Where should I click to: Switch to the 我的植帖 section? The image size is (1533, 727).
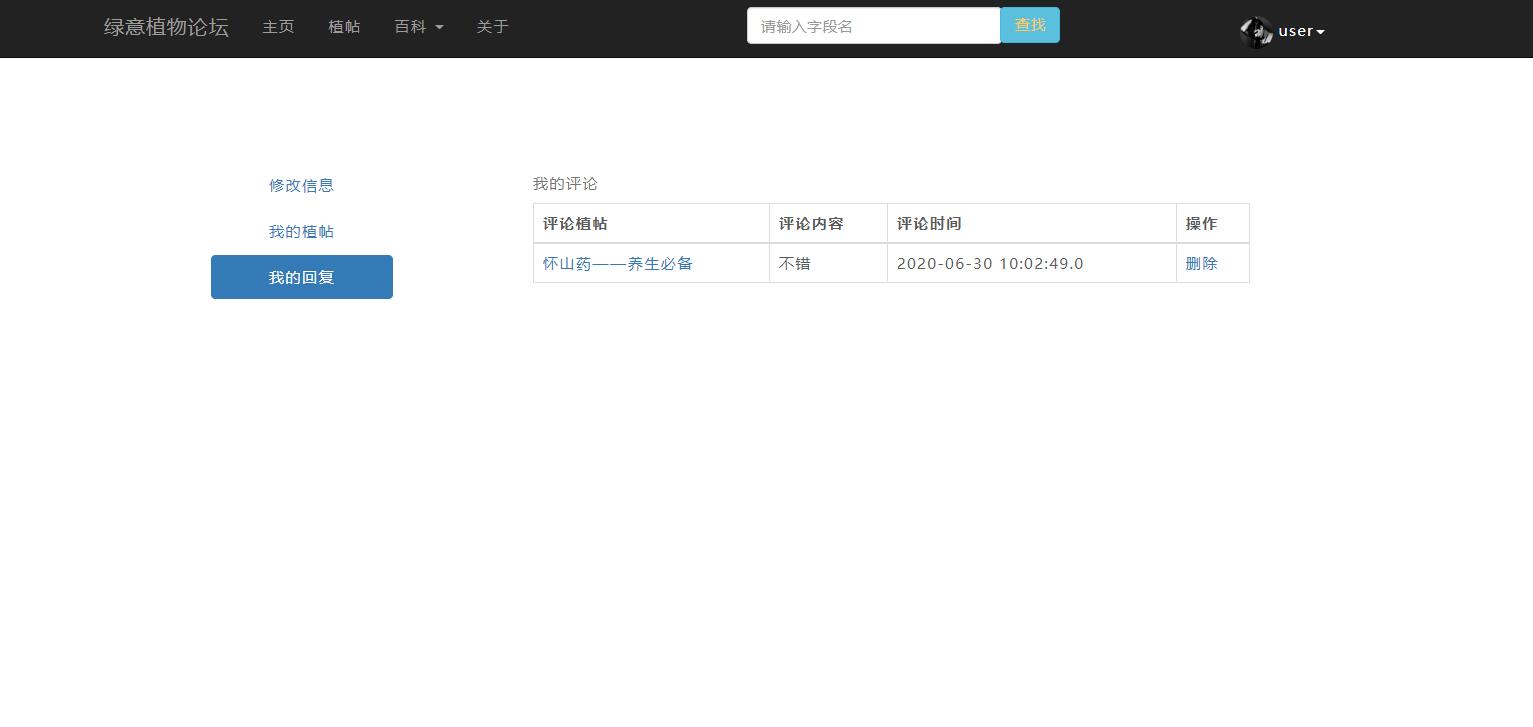click(x=301, y=231)
